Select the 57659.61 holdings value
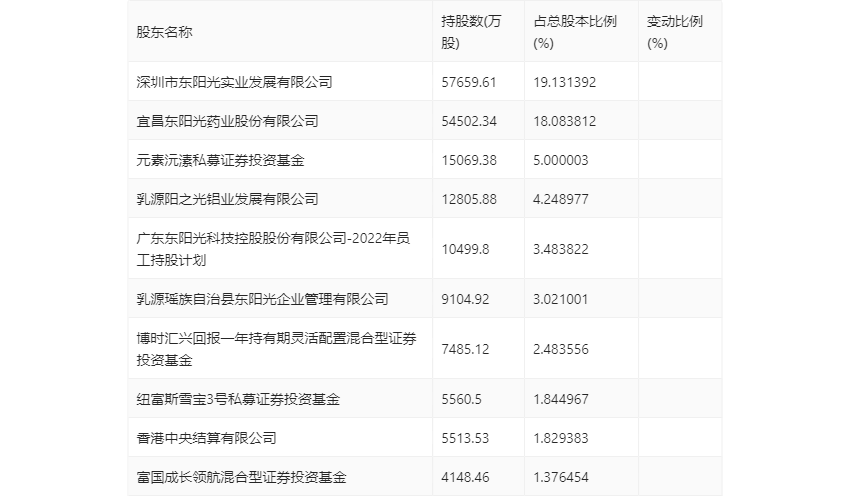 point(469,82)
